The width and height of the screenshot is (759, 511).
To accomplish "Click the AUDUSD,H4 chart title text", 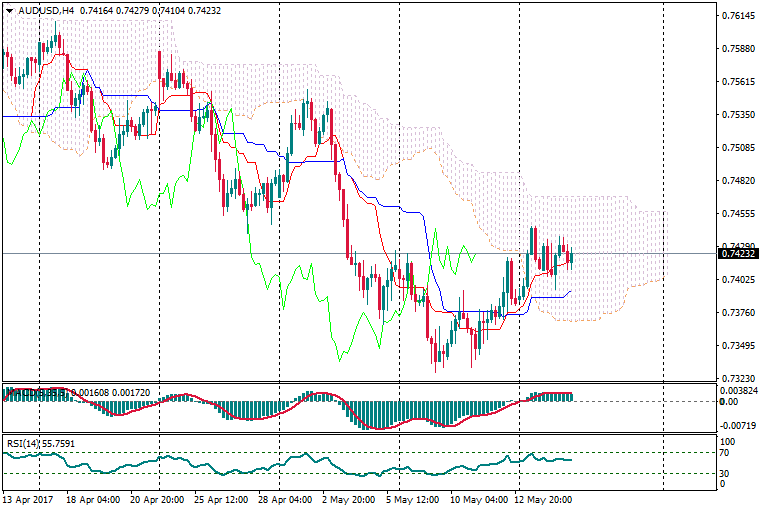I will tap(47, 11).
